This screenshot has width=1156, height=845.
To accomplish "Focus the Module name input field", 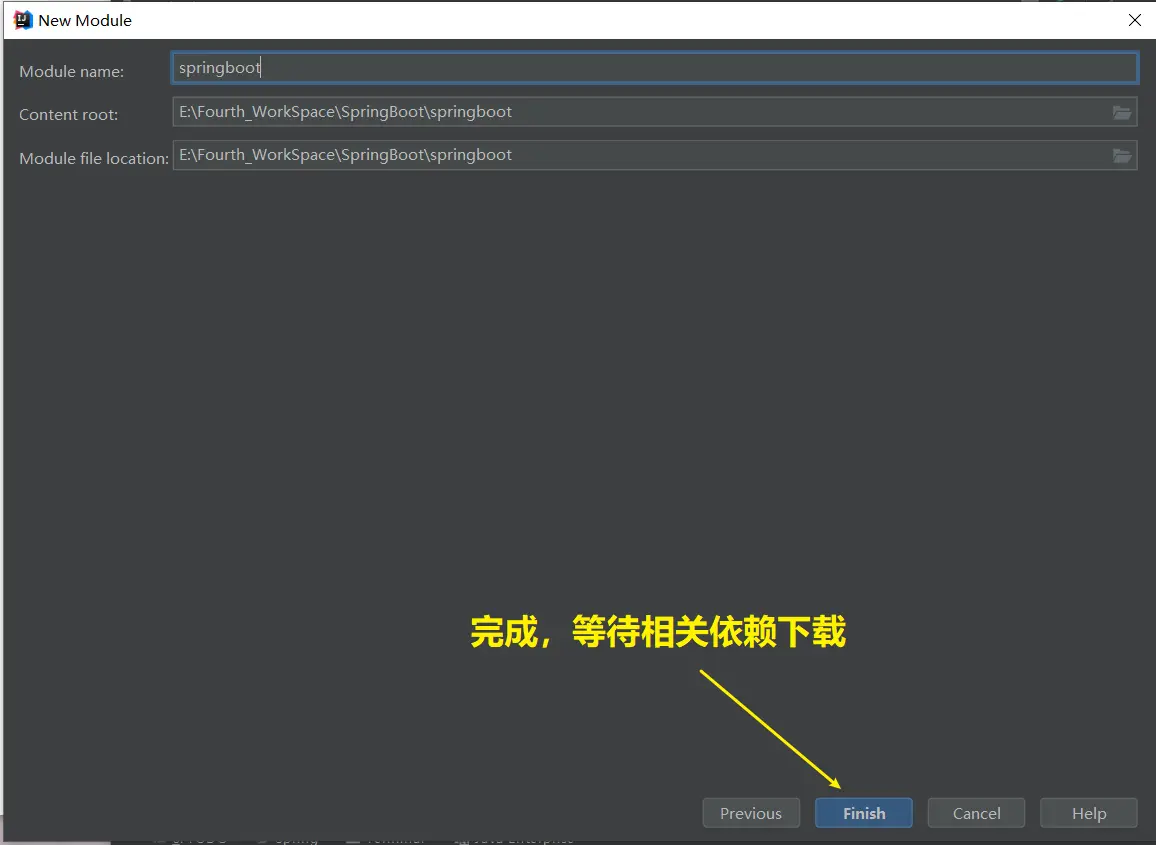I will 654,68.
